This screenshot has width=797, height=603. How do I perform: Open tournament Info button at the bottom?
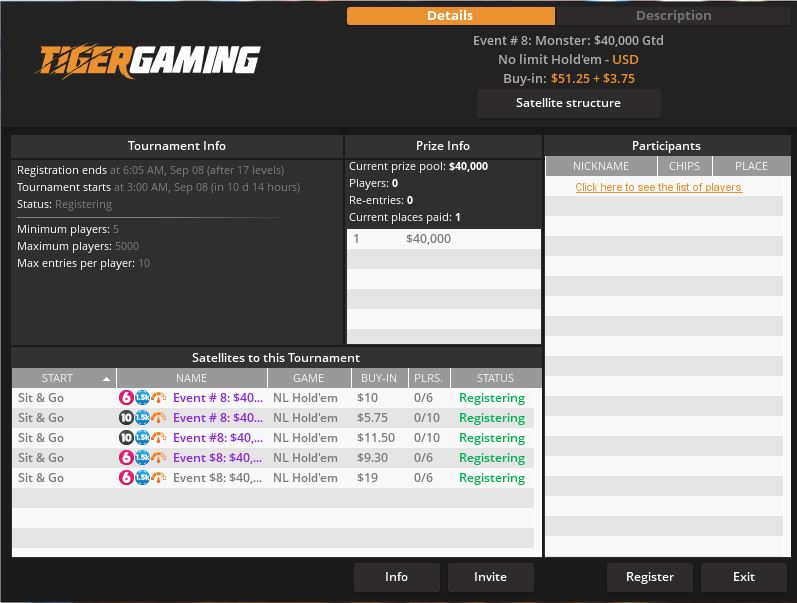point(396,577)
